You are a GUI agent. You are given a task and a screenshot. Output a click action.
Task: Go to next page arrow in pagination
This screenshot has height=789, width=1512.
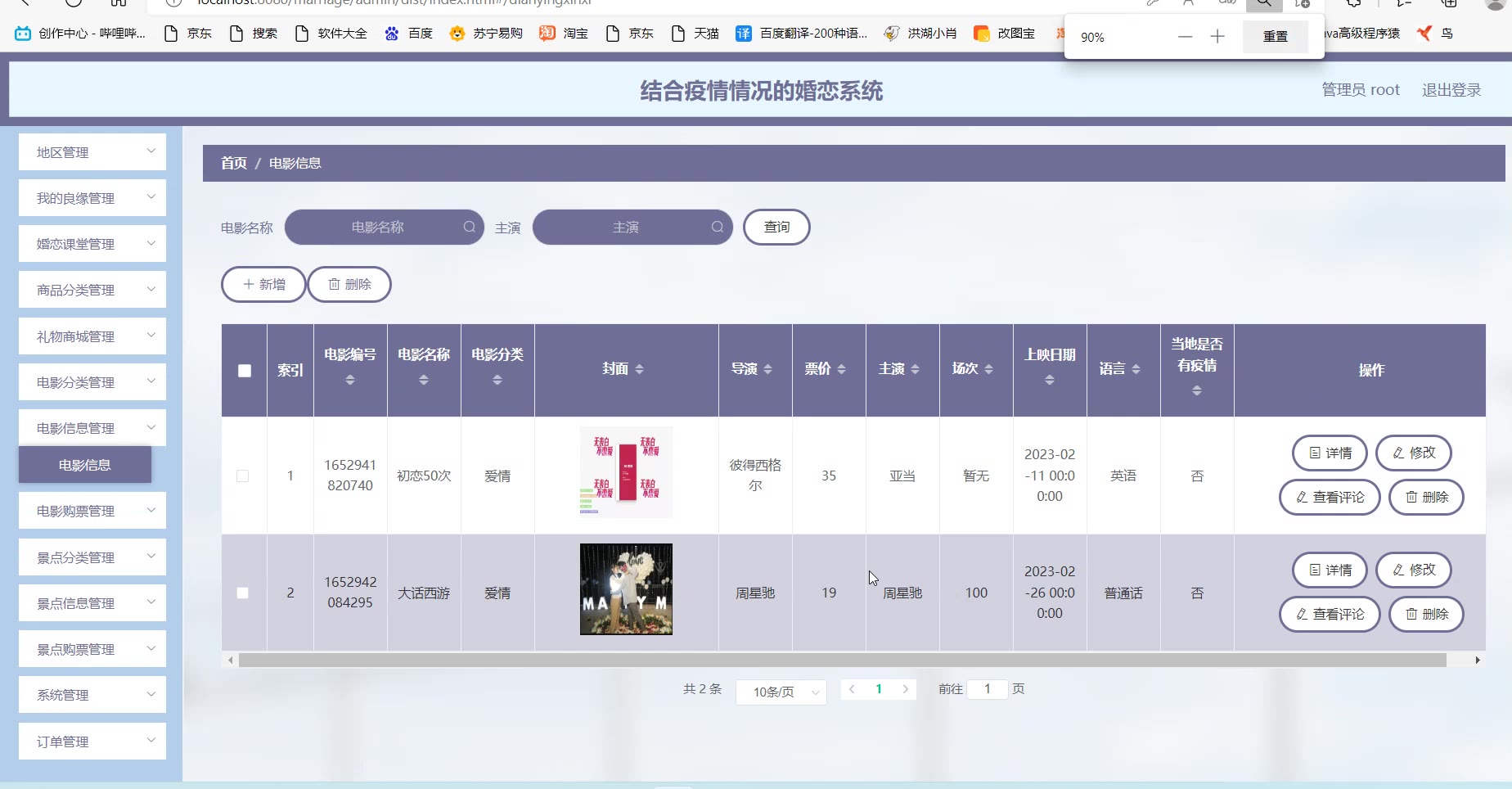(x=906, y=689)
